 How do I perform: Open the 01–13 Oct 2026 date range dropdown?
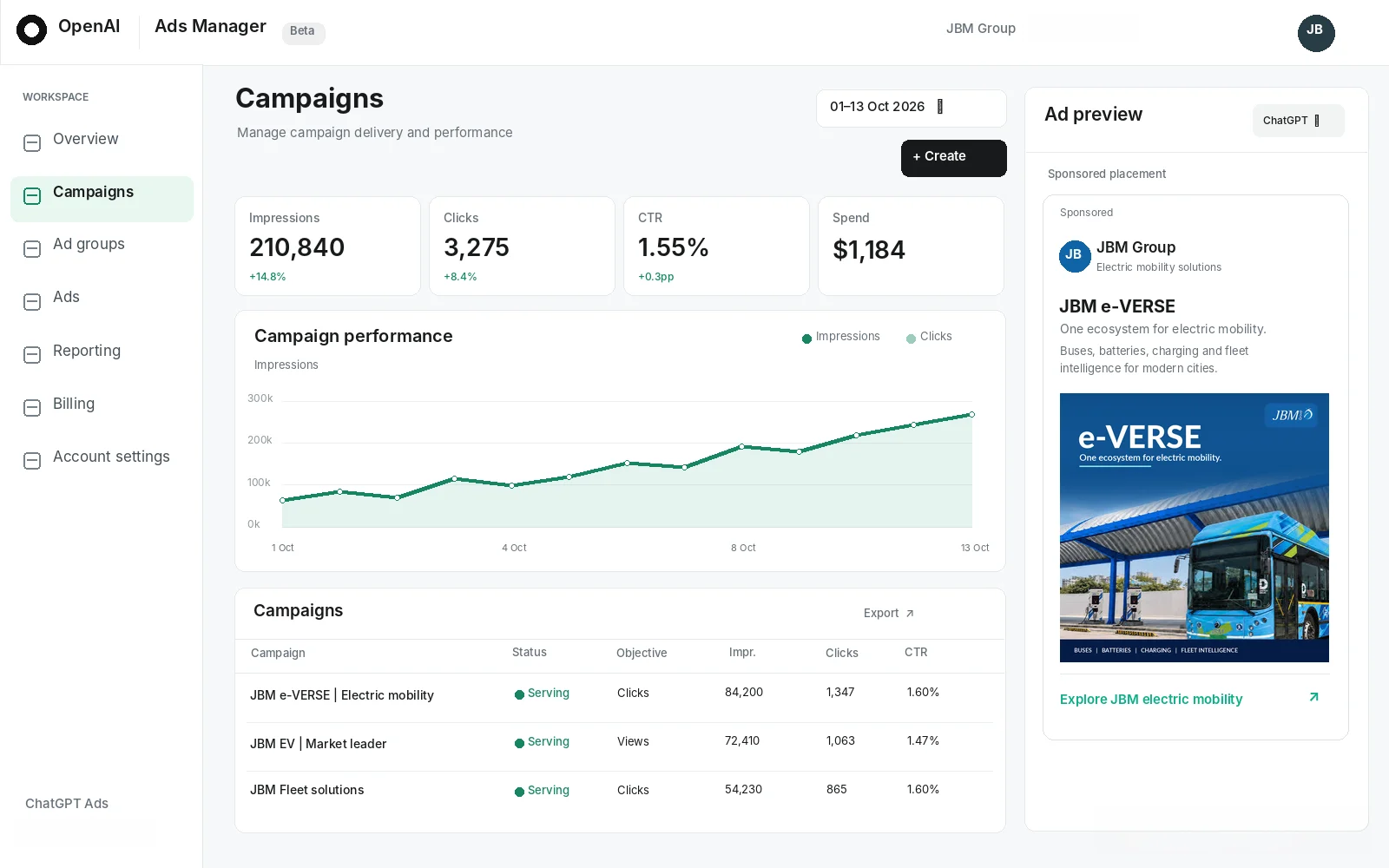[x=912, y=108]
